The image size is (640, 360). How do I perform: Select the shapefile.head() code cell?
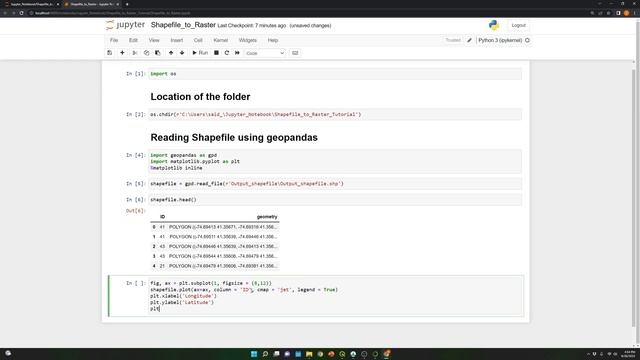[335, 200]
